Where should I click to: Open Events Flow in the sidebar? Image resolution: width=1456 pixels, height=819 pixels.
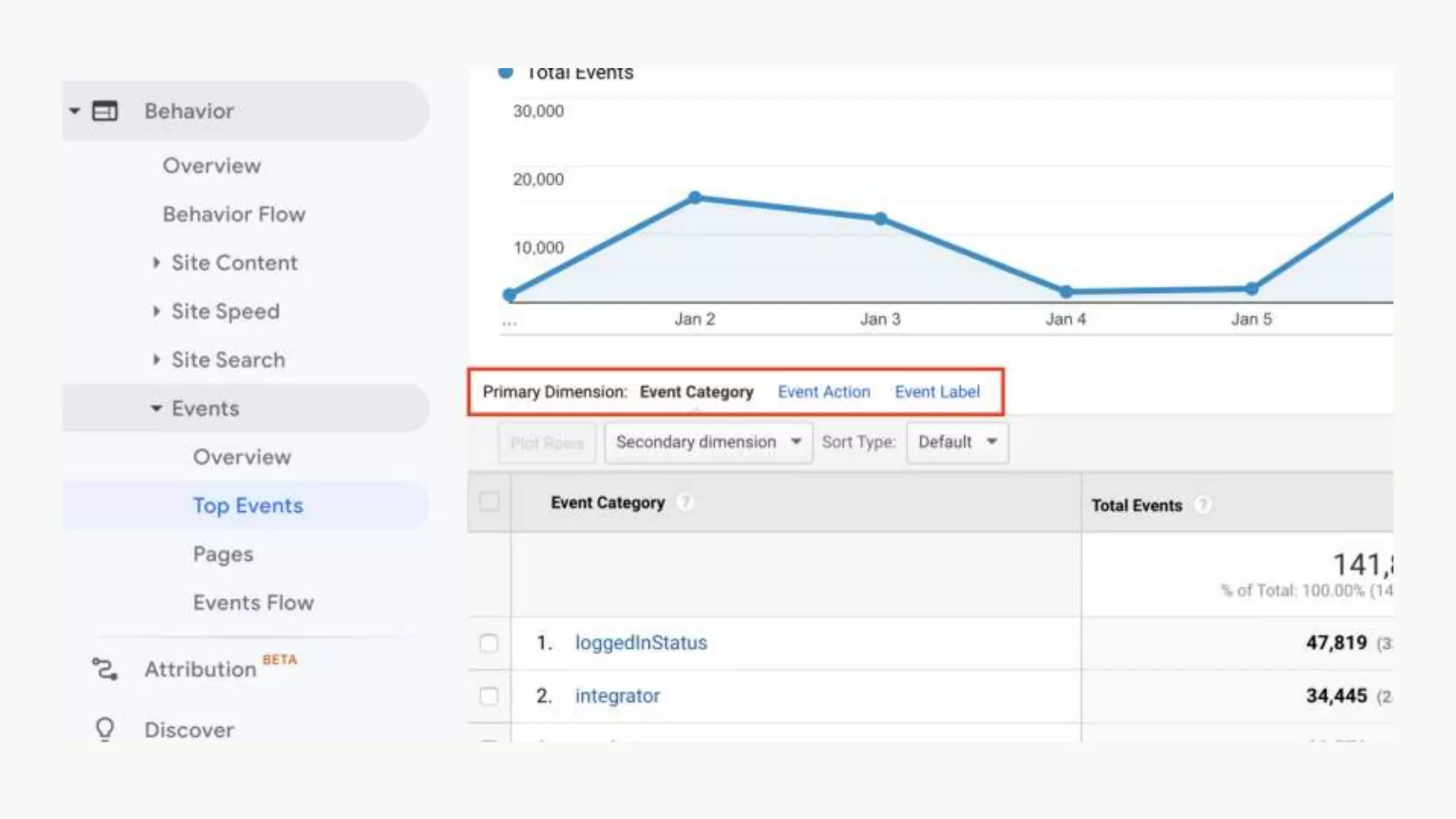pos(253,603)
